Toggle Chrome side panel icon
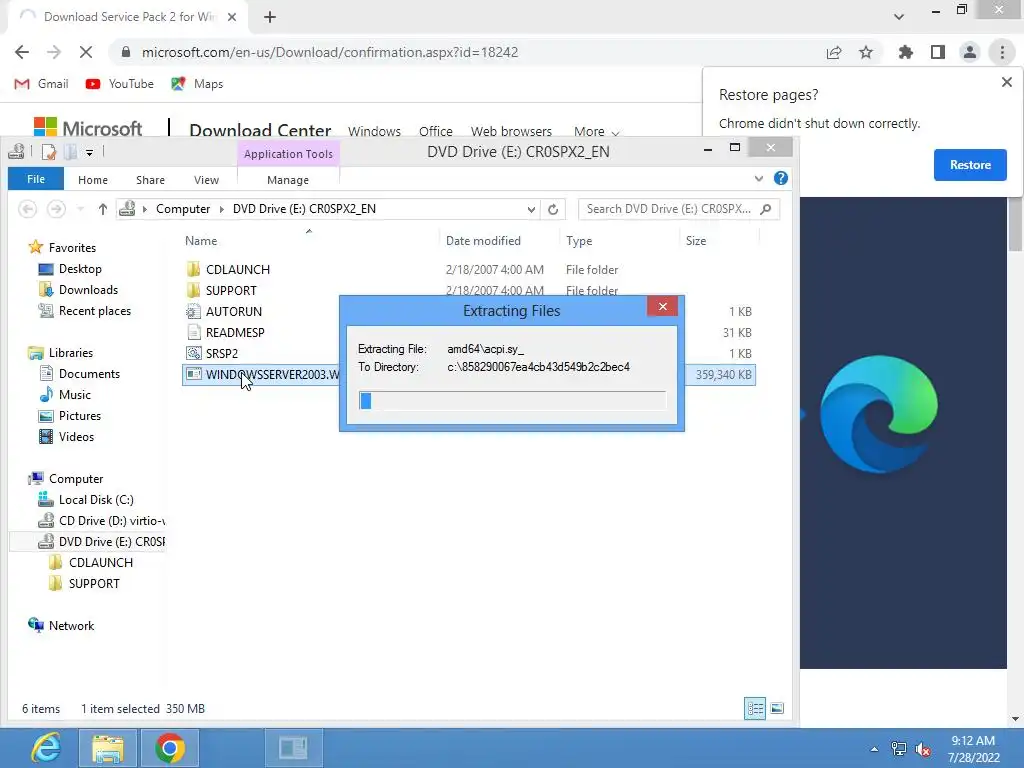1024x768 pixels. click(x=938, y=52)
